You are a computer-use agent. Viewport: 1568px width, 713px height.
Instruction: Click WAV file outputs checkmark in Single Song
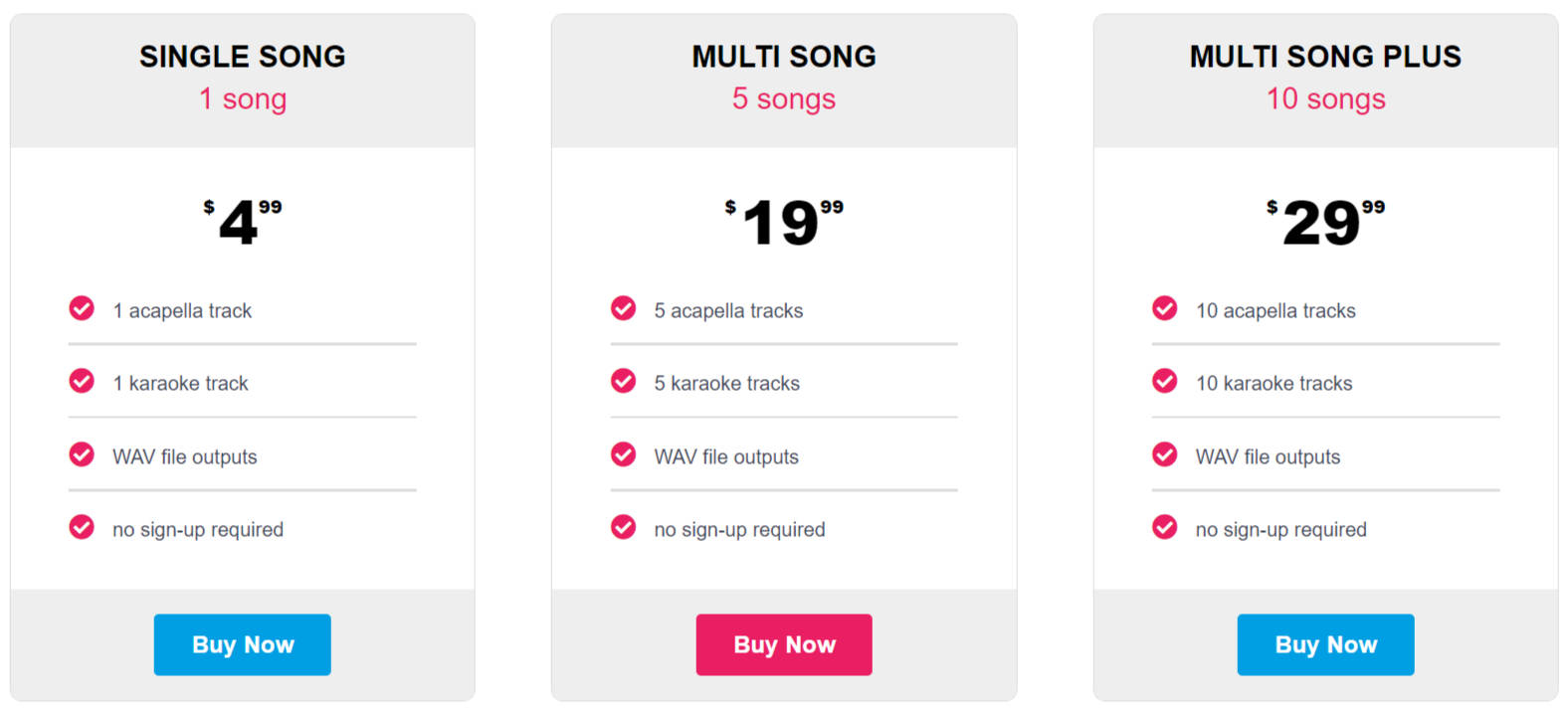(82, 454)
